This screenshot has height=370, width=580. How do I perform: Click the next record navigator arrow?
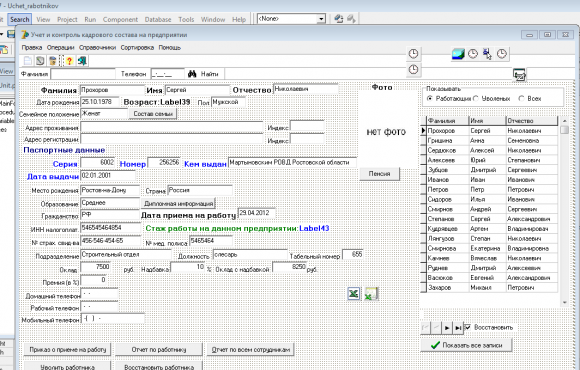coord(447,327)
